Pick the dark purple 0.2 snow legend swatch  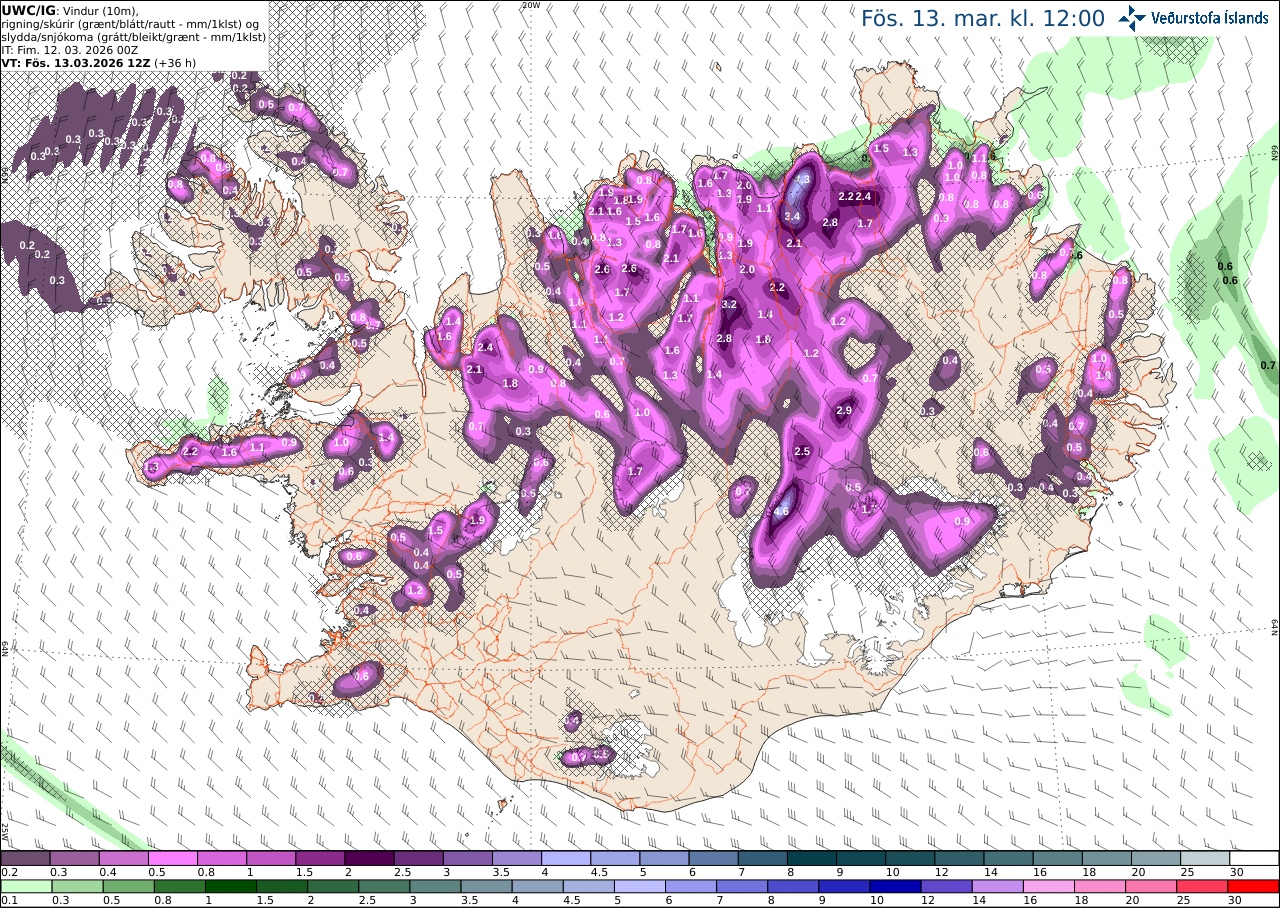point(25,858)
